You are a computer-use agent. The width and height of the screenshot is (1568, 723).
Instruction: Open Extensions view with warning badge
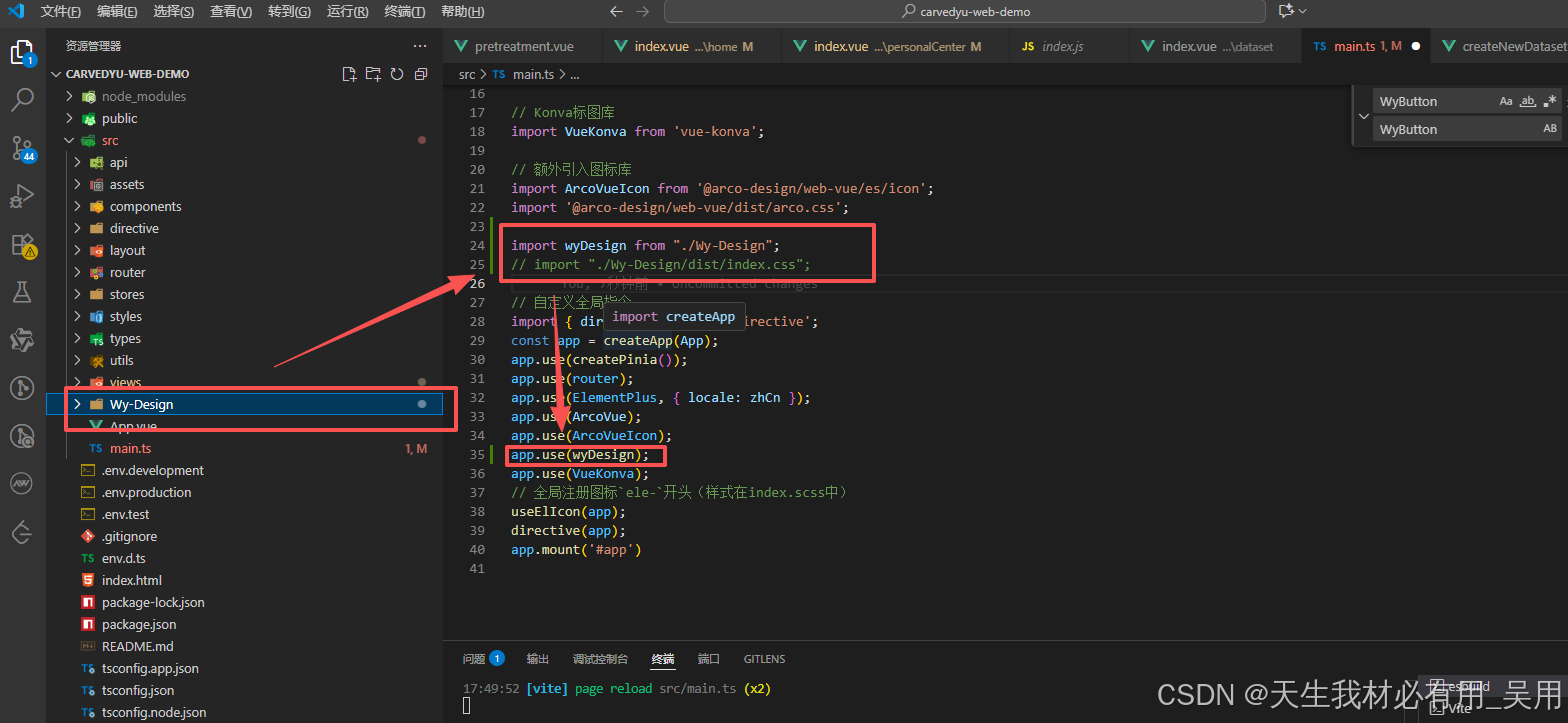(x=22, y=244)
